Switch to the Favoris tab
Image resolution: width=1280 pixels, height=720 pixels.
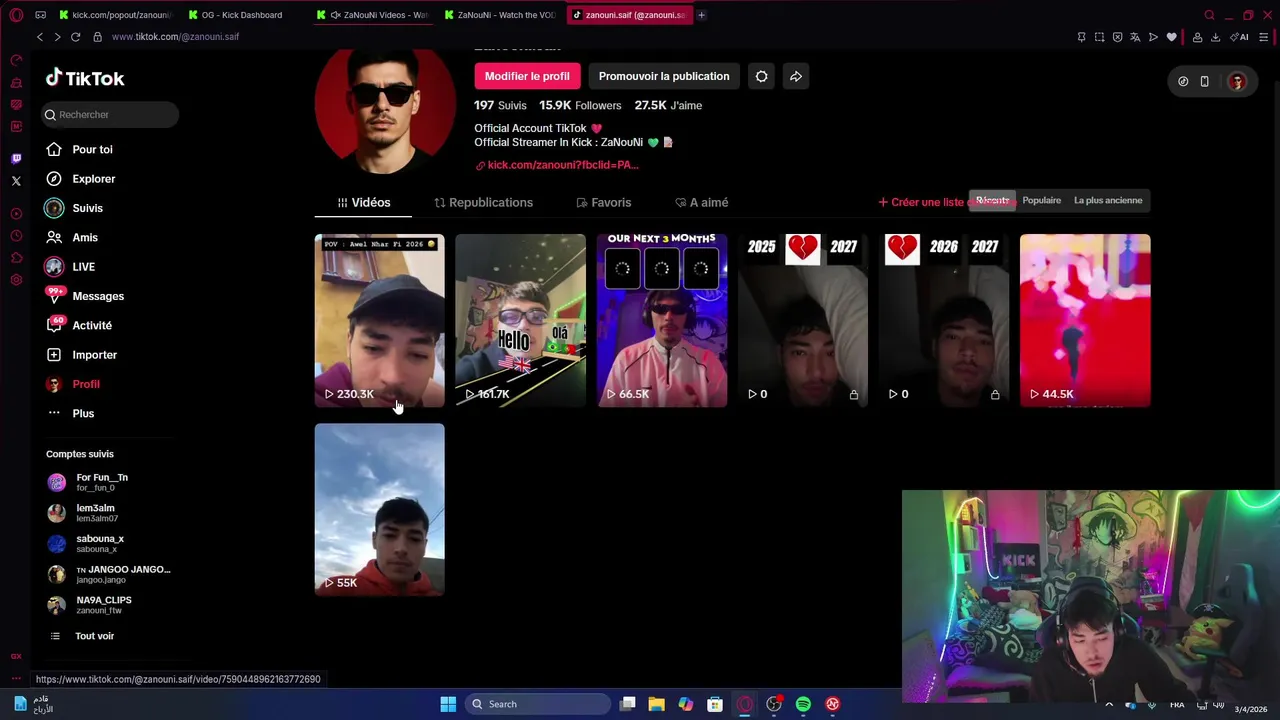tap(604, 202)
